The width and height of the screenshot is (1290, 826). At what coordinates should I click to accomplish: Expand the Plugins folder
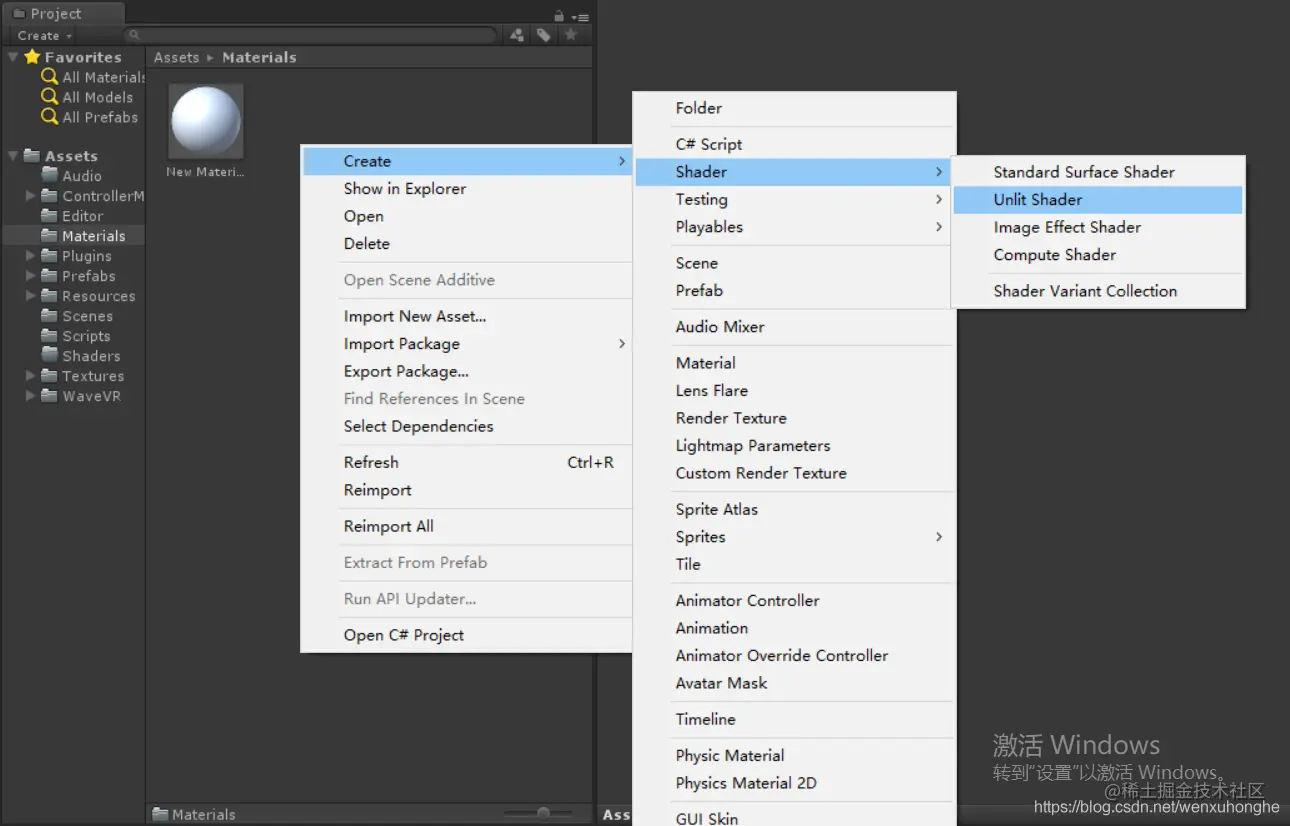pyautogui.click(x=31, y=256)
